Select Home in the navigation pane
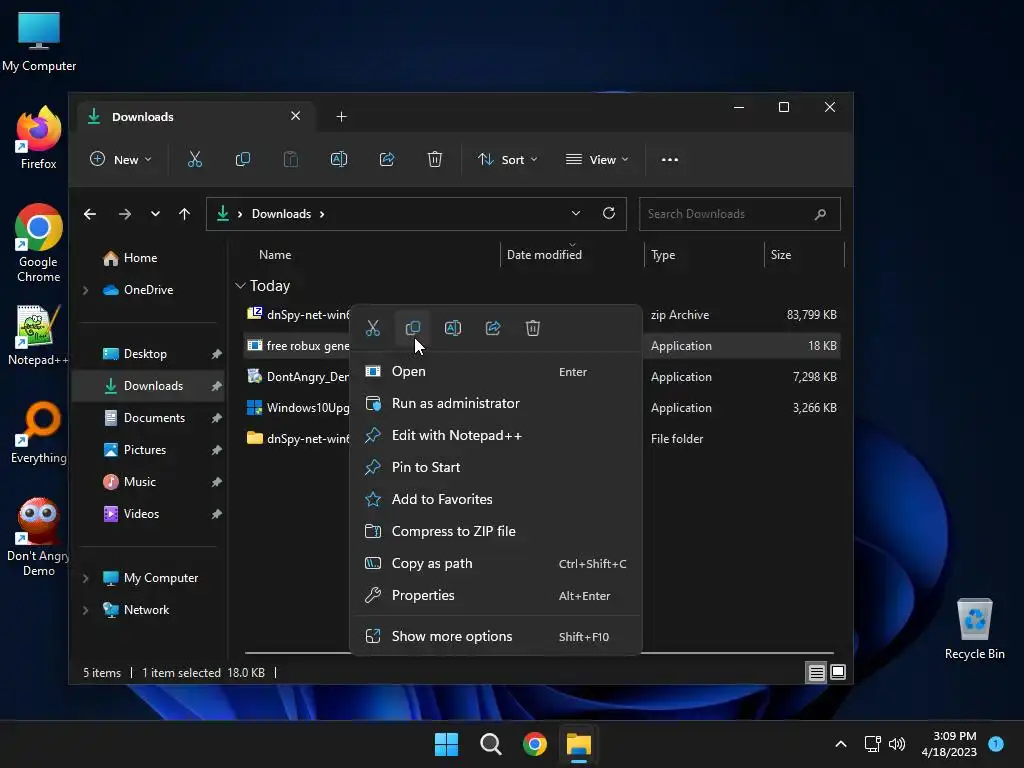The width and height of the screenshot is (1024, 768). pos(140,257)
